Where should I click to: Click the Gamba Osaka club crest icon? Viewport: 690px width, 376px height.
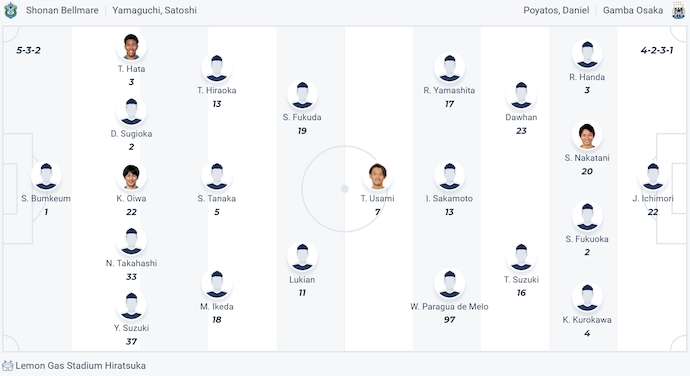[678, 10]
